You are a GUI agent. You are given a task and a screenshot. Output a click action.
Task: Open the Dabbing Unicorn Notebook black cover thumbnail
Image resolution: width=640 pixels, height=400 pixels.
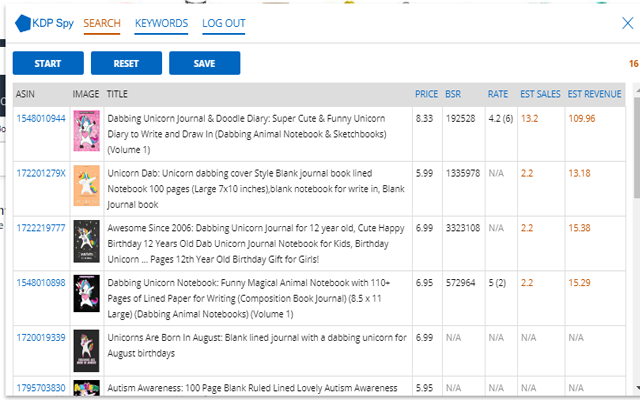pos(87,293)
